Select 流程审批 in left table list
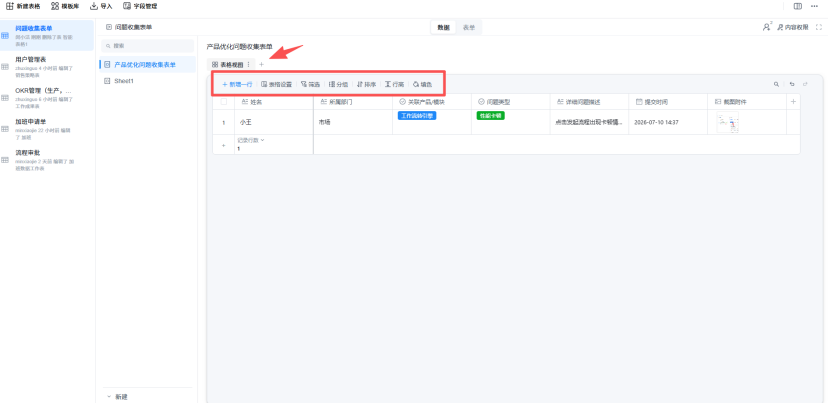Screen dimensions: 828x404 pyautogui.click(x=47, y=159)
